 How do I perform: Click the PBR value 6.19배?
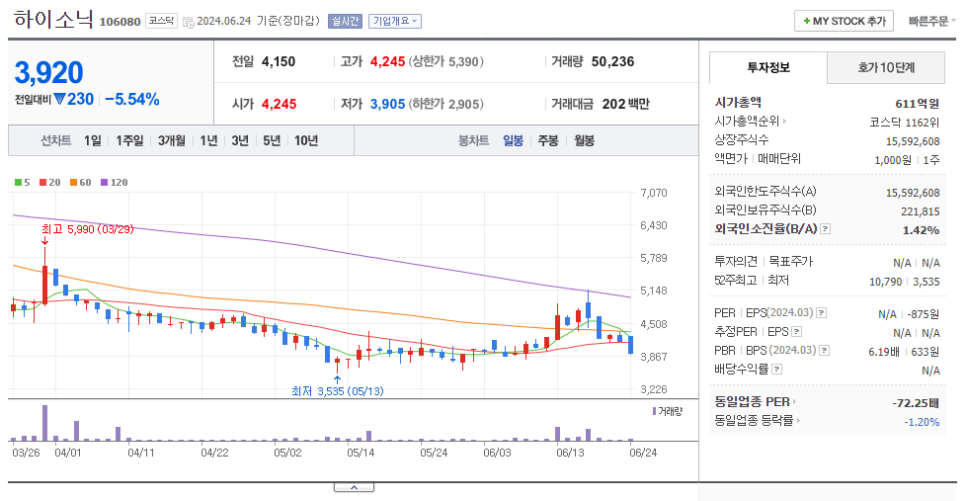coord(884,352)
